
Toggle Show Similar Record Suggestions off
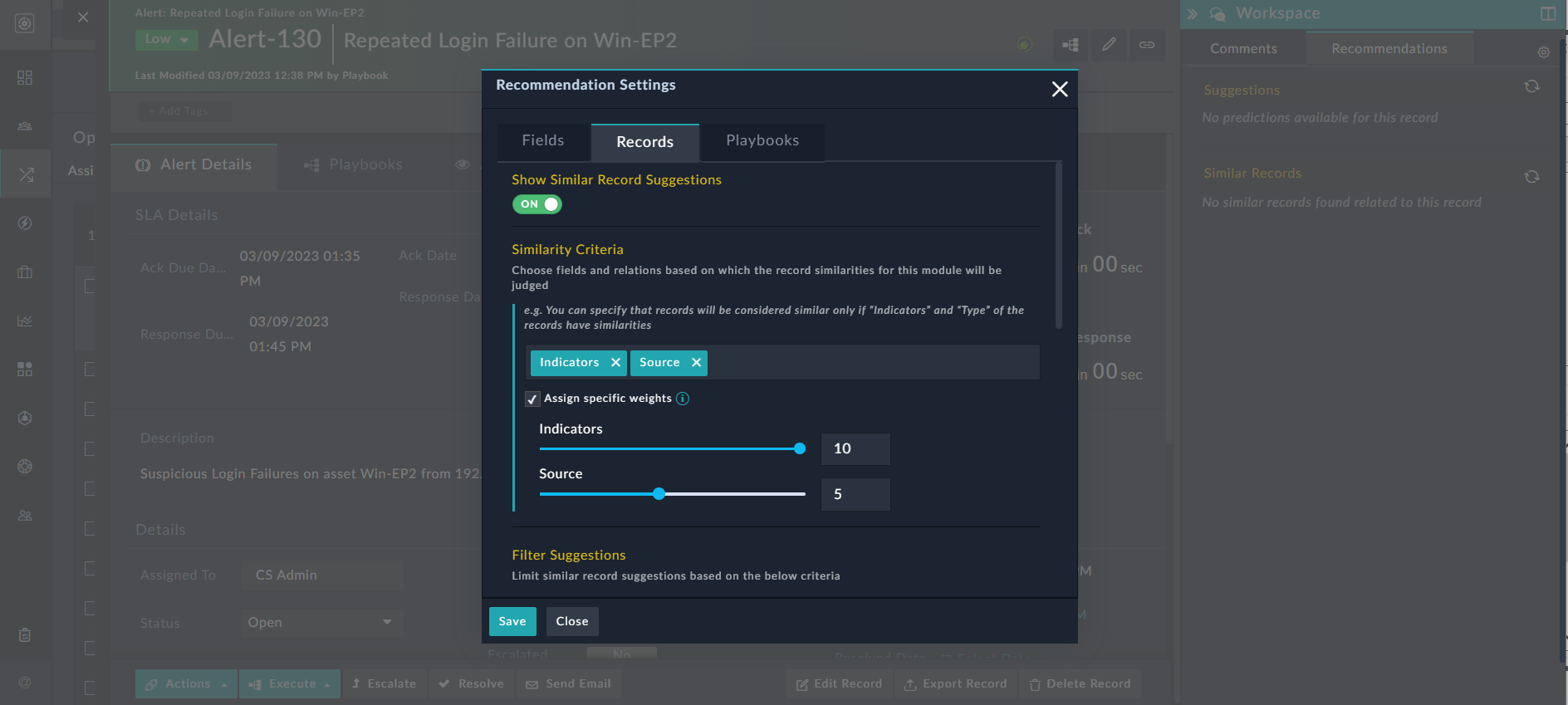pyautogui.click(x=537, y=204)
